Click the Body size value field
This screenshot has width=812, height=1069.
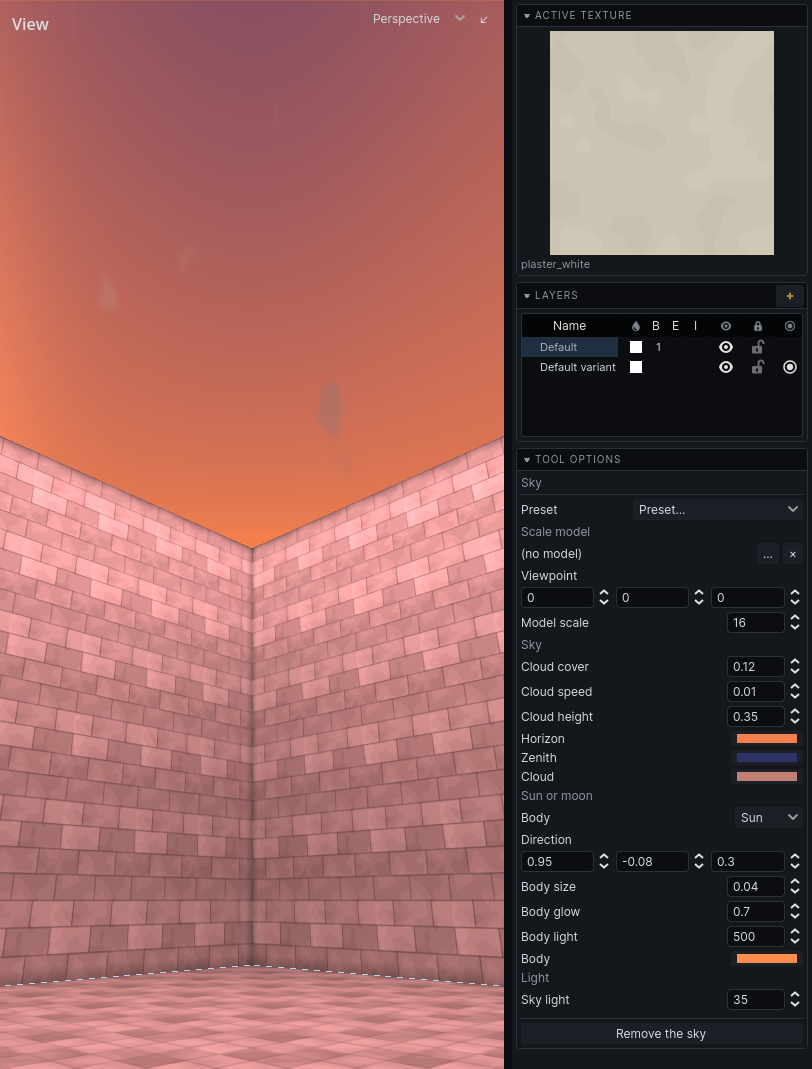point(755,886)
